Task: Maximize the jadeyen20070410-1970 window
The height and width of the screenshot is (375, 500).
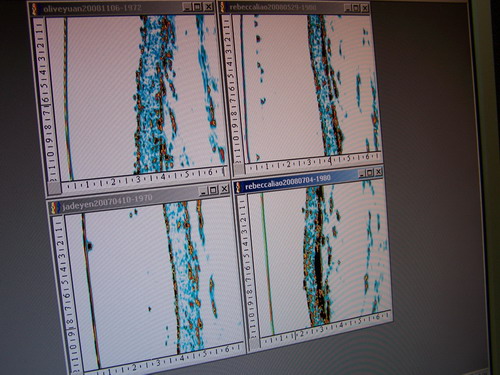Action: (213, 190)
